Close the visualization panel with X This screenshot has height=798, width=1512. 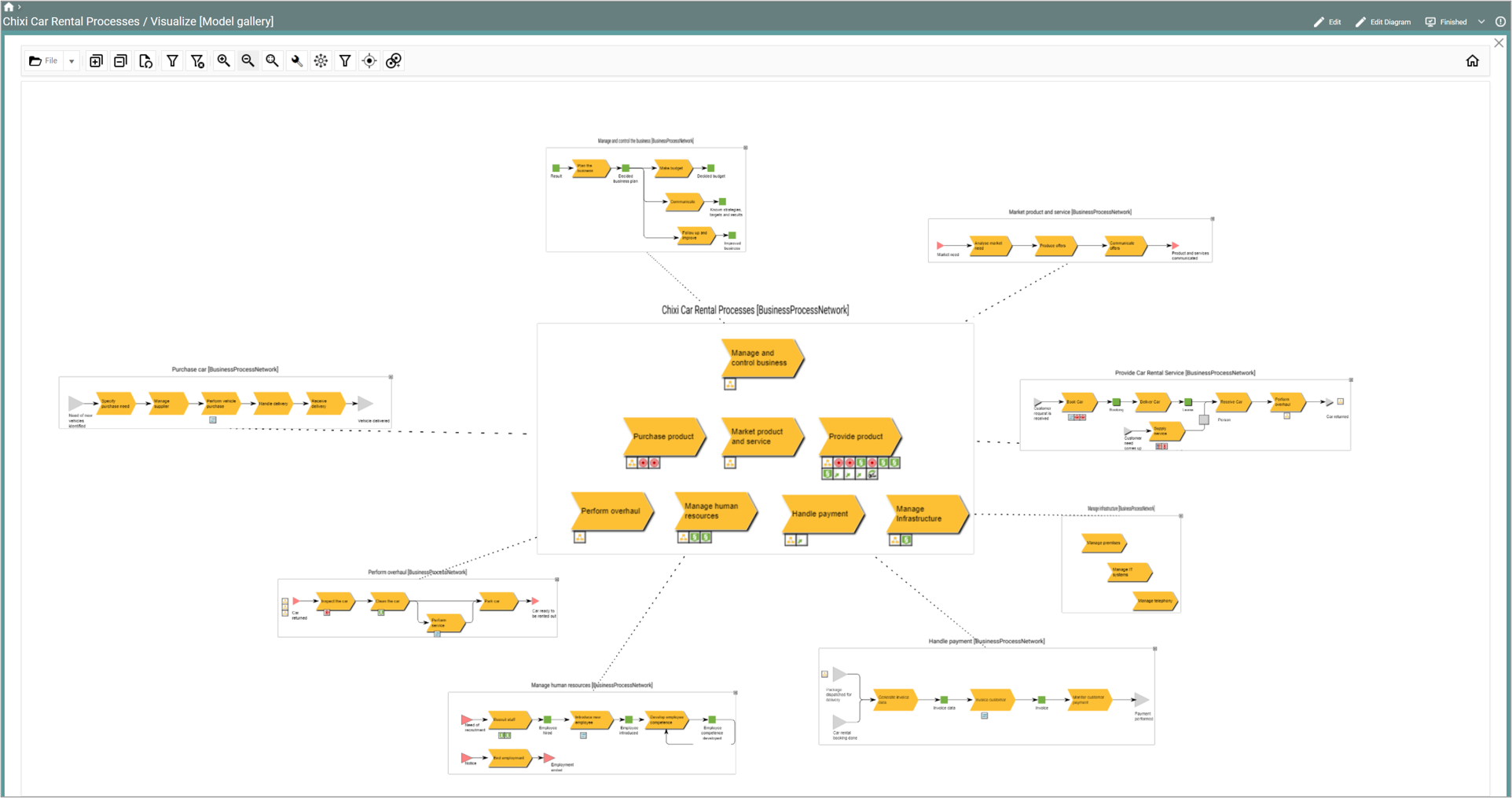(x=1499, y=43)
